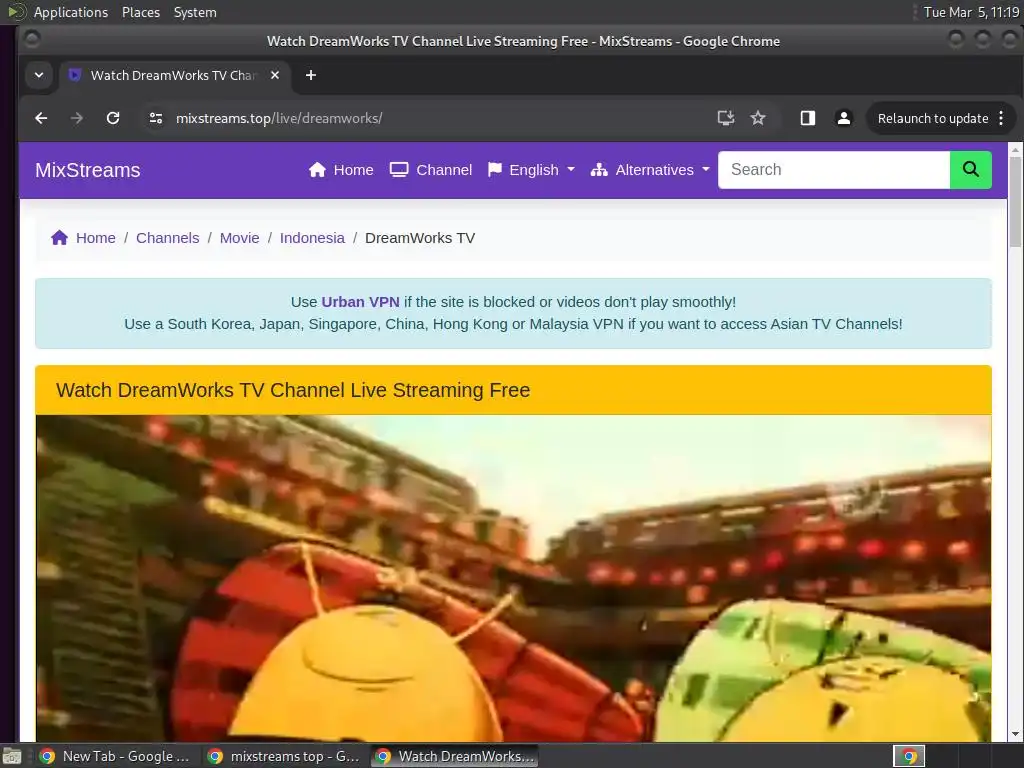This screenshot has height=768, width=1024.
Task: Click the sitemap icon beside Alternatives
Action: [599, 170]
